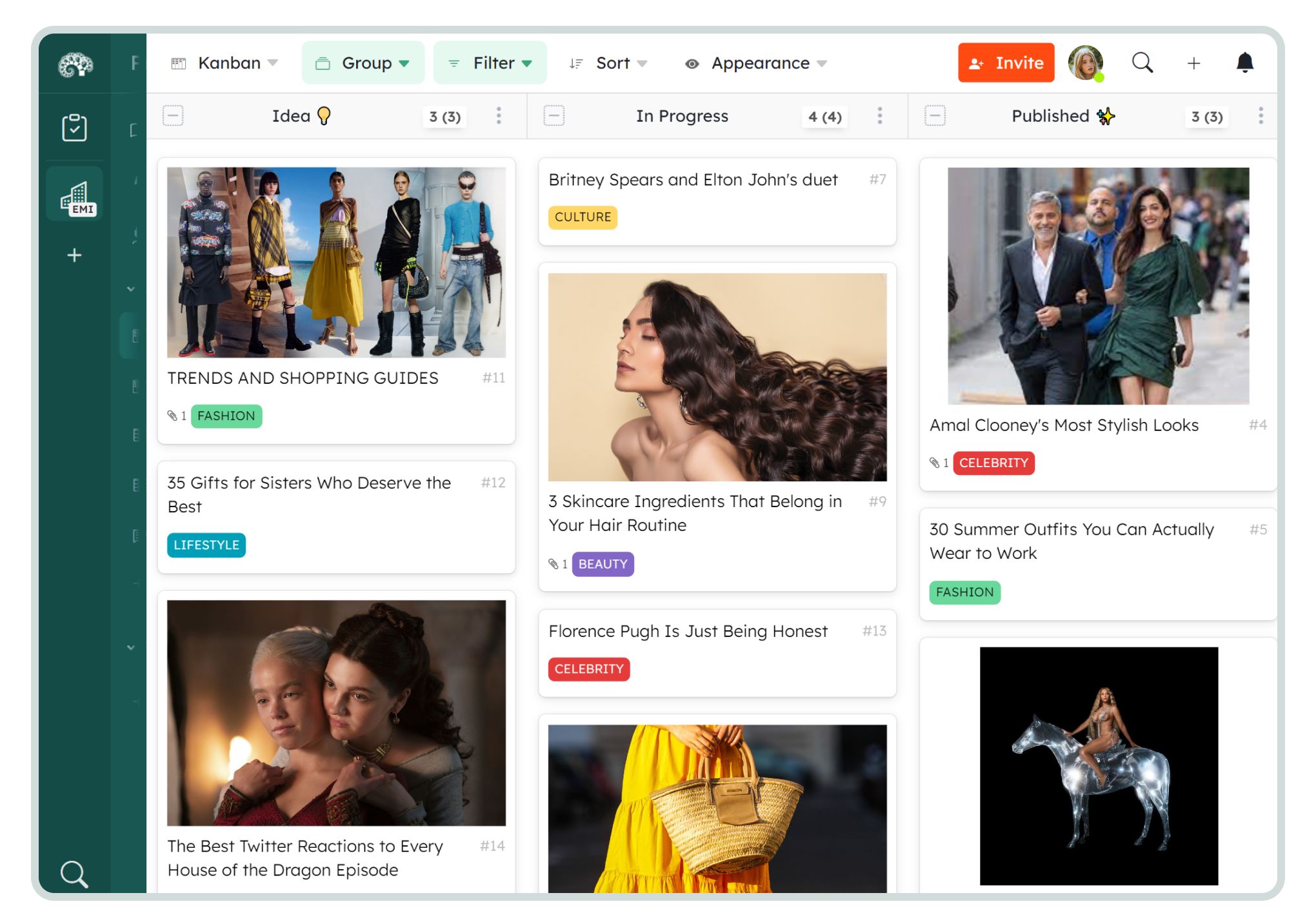
Task: Click attachment icon on Trends and Shopping Guides card
Action: tap(172, 416)
